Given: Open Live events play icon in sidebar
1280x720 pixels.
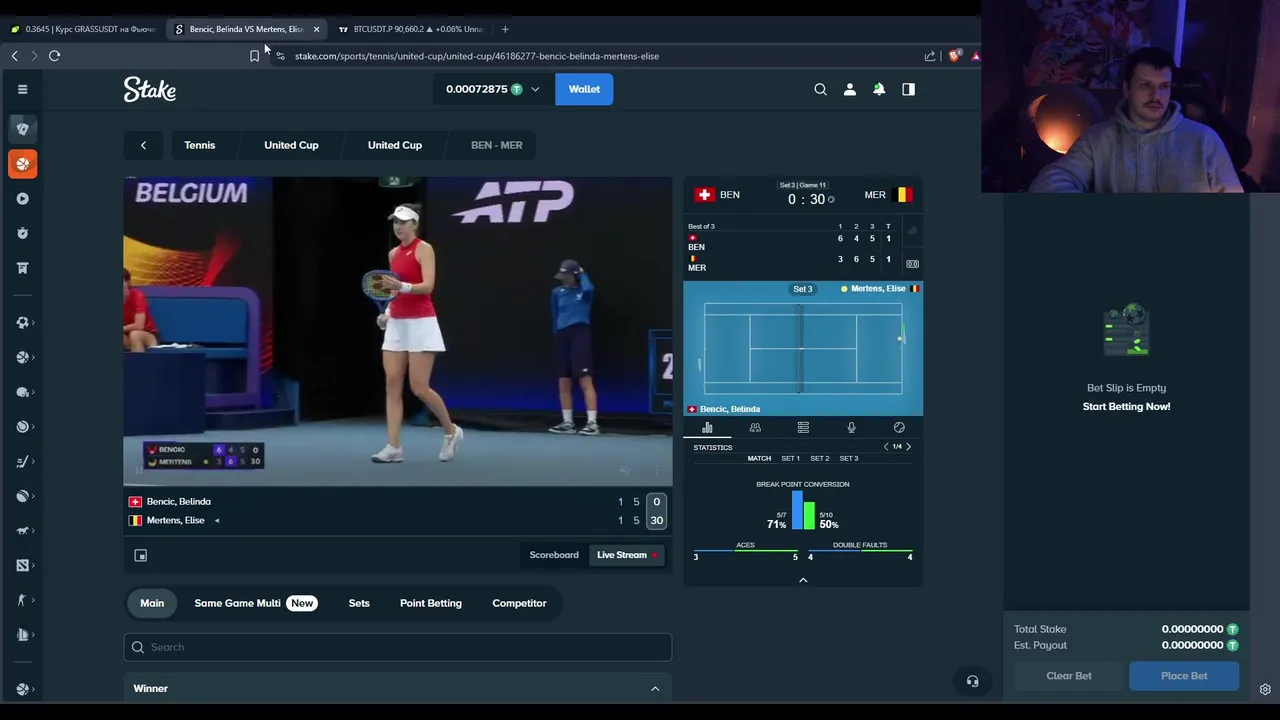Looking at the screenshot, I should click(x=22, y=199).
